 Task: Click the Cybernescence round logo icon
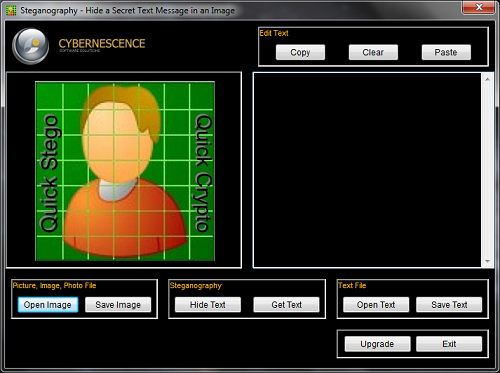(30, 46)
